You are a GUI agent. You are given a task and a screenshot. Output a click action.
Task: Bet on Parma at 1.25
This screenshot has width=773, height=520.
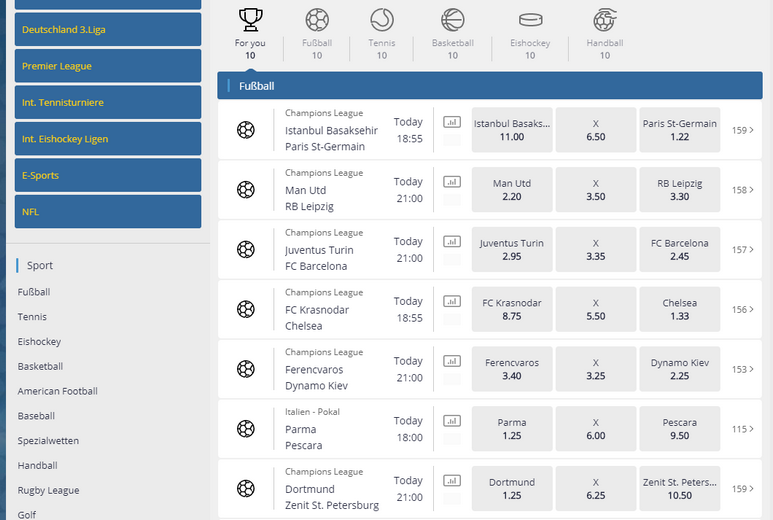click(512, 429)
